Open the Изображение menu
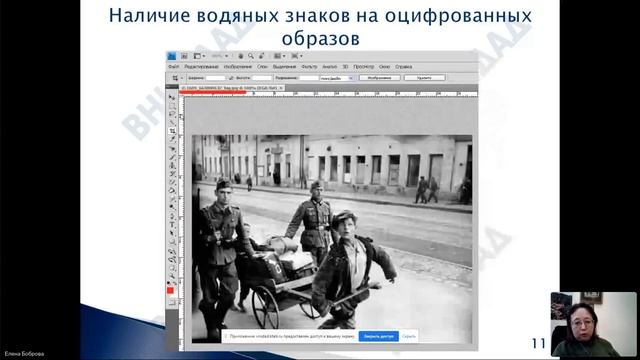This screenshot has height=360, width=640. pyautogui.click(x=238, y=67)
